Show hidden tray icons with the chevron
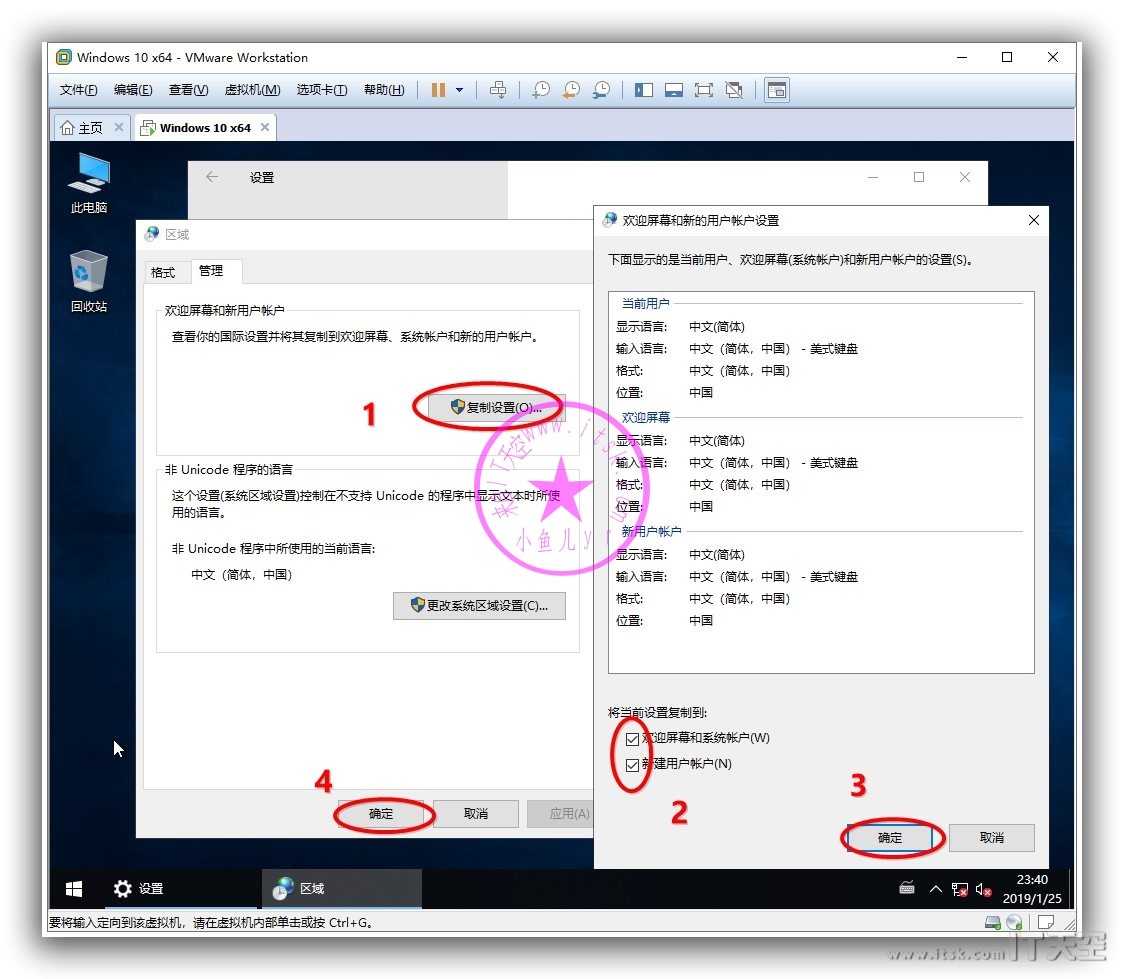 tap(935, 889)
